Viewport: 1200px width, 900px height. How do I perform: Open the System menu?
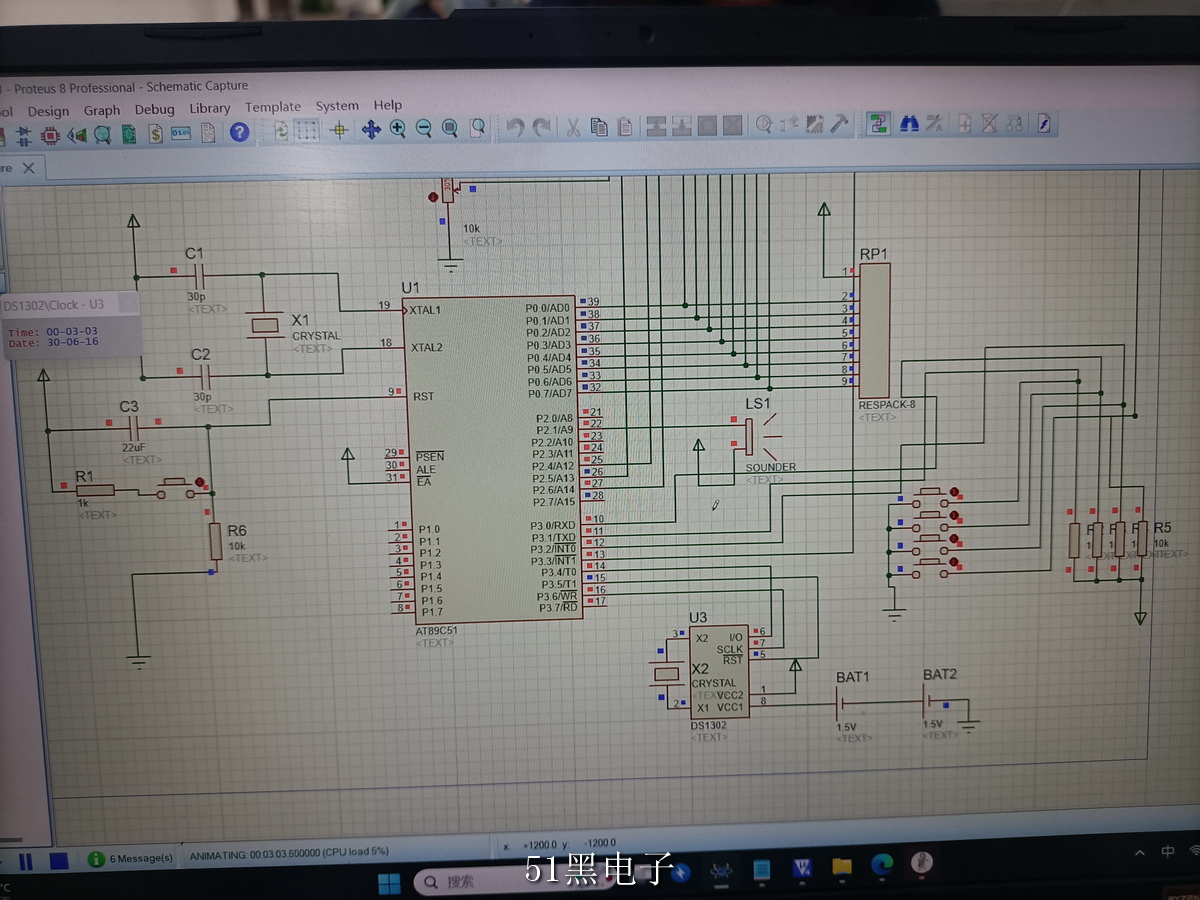point(337,106)
